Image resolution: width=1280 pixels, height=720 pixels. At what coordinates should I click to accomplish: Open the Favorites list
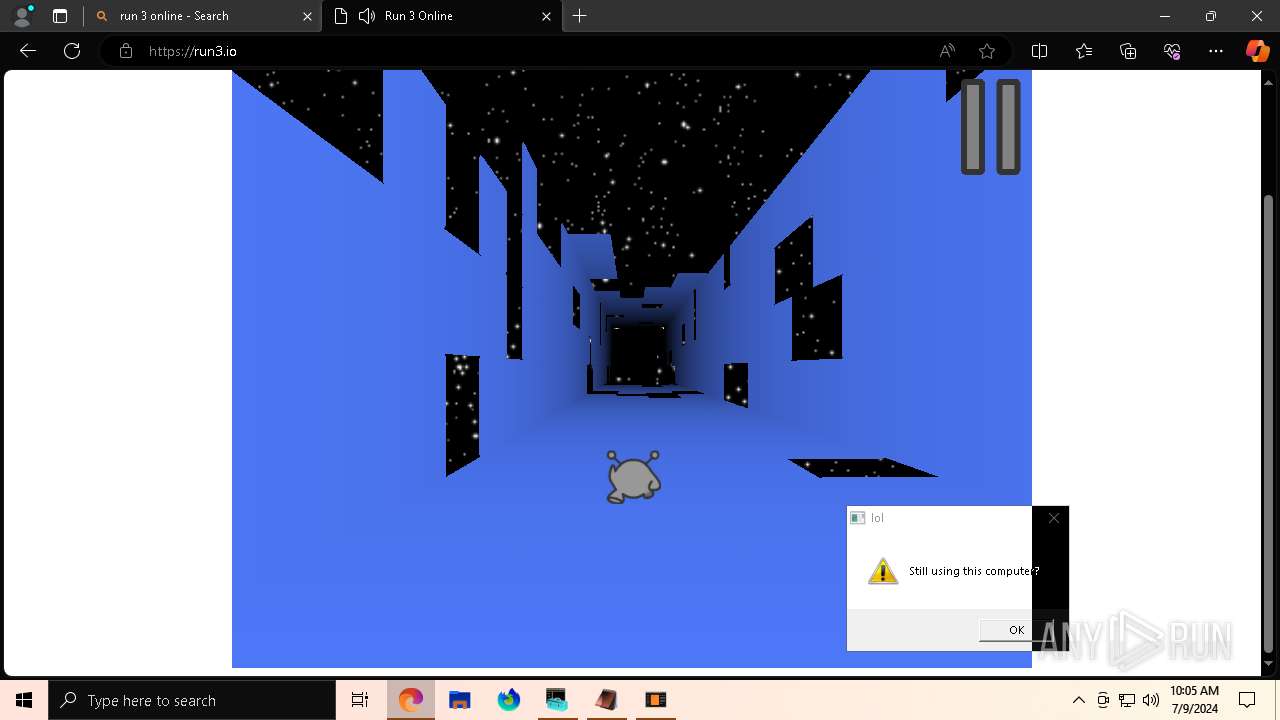tap(1084, 51)
